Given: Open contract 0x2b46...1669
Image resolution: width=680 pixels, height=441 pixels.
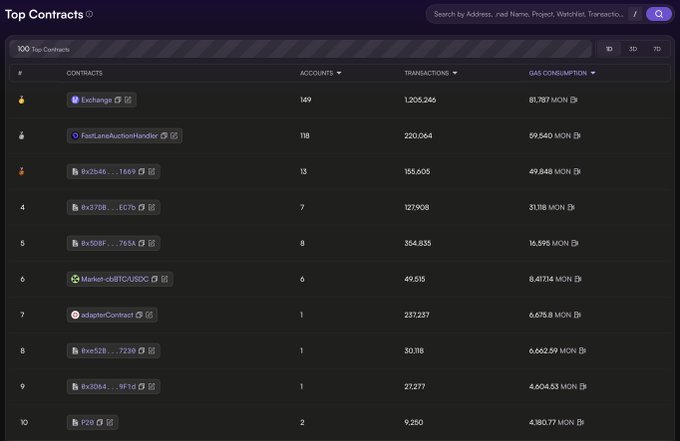Looking at the screenshot, I should tap(108, 172).
